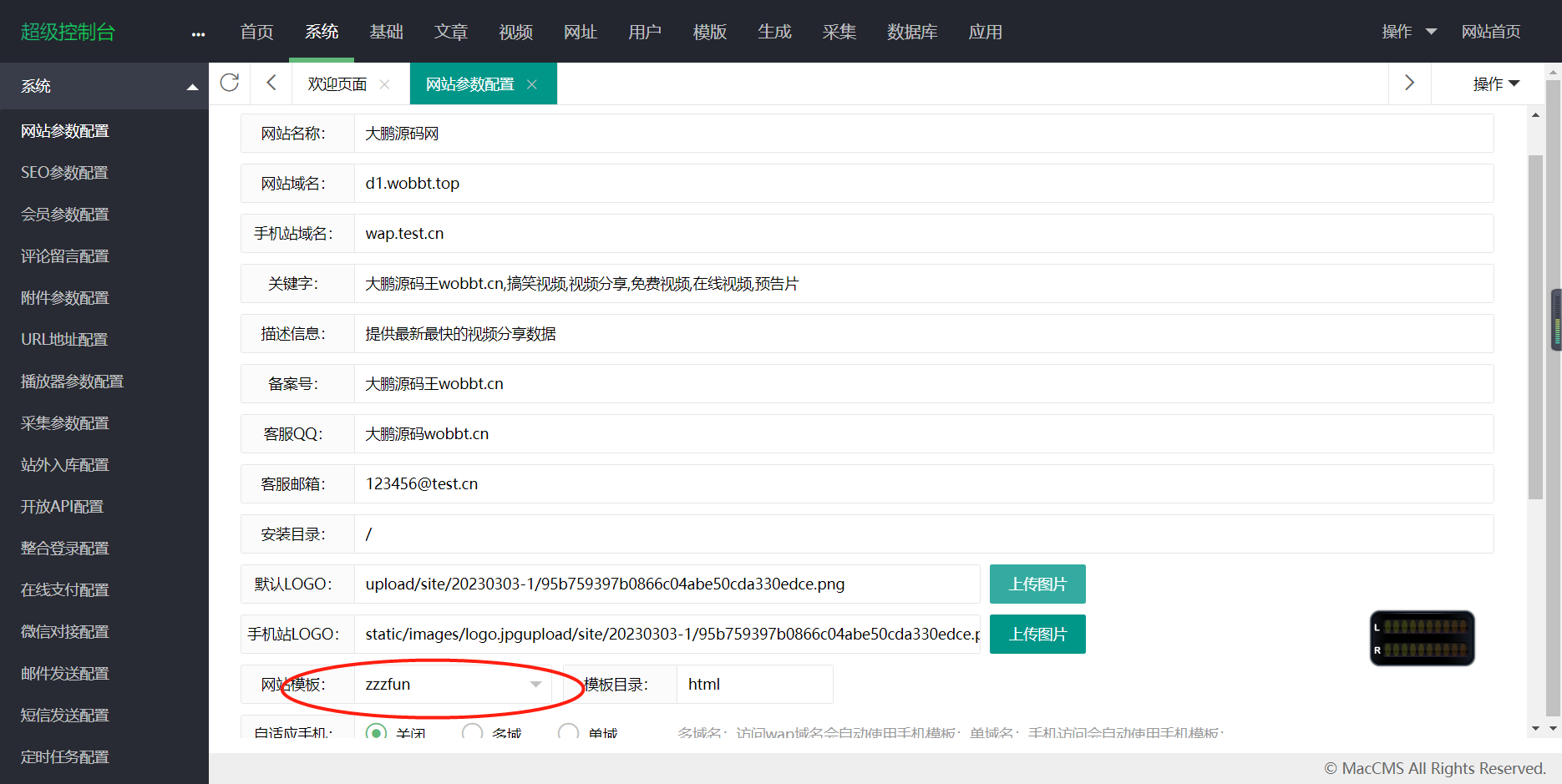Close the 欢迎页面 tab

(x=384, y=84)
